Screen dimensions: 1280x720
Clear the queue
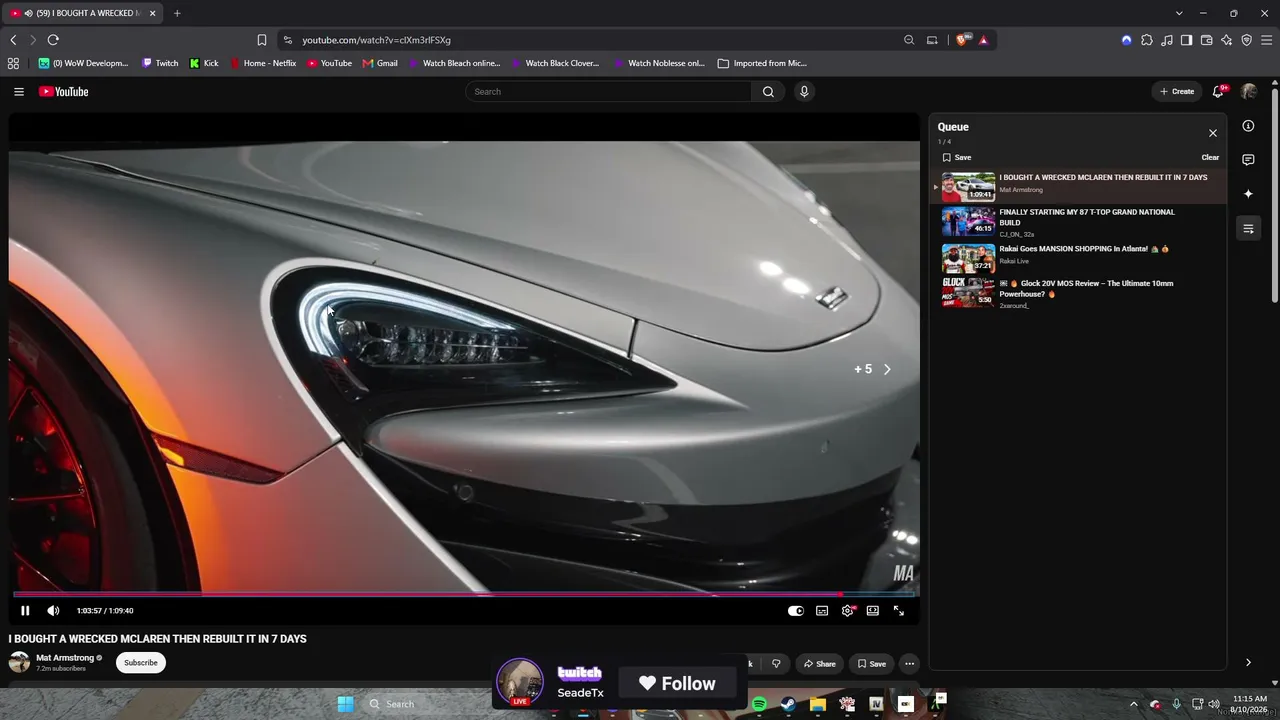(x=1210, y=158)
